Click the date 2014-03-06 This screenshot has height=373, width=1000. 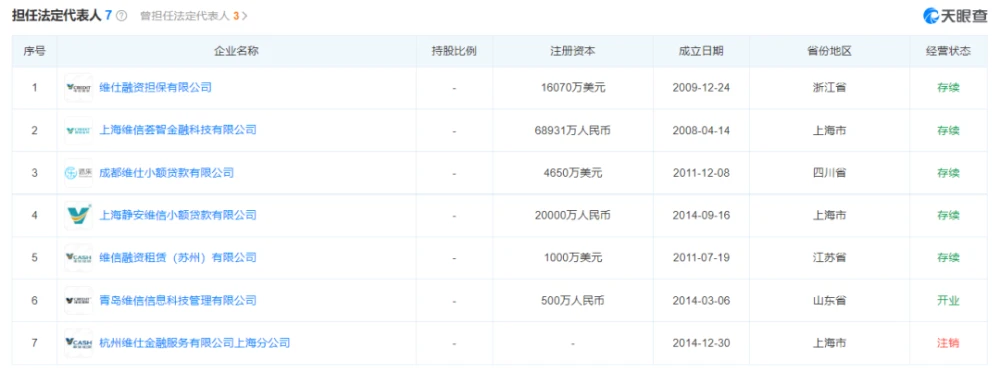pyautogui.click(x=701, y=300)
